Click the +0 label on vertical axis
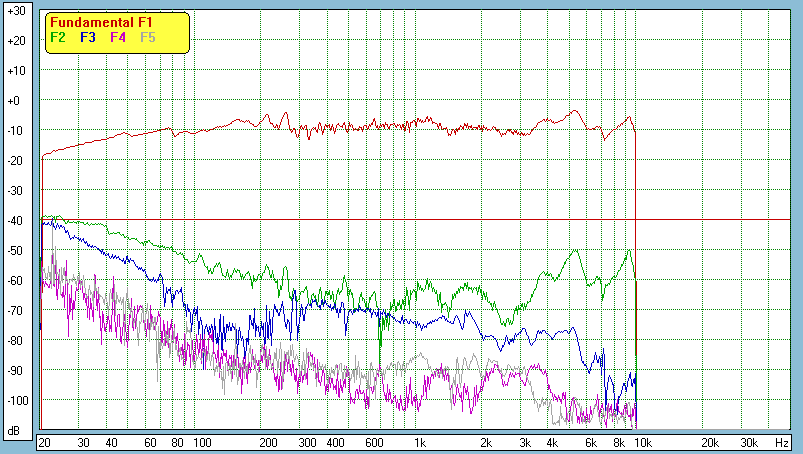Image resolution: width=803 pixels, height=454 pixels. tap(15, 101)
